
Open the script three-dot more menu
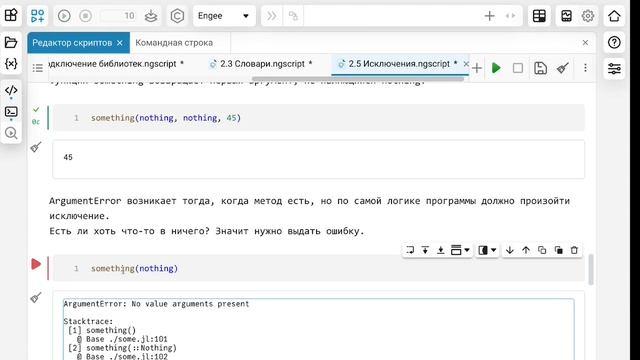(585, 68)
